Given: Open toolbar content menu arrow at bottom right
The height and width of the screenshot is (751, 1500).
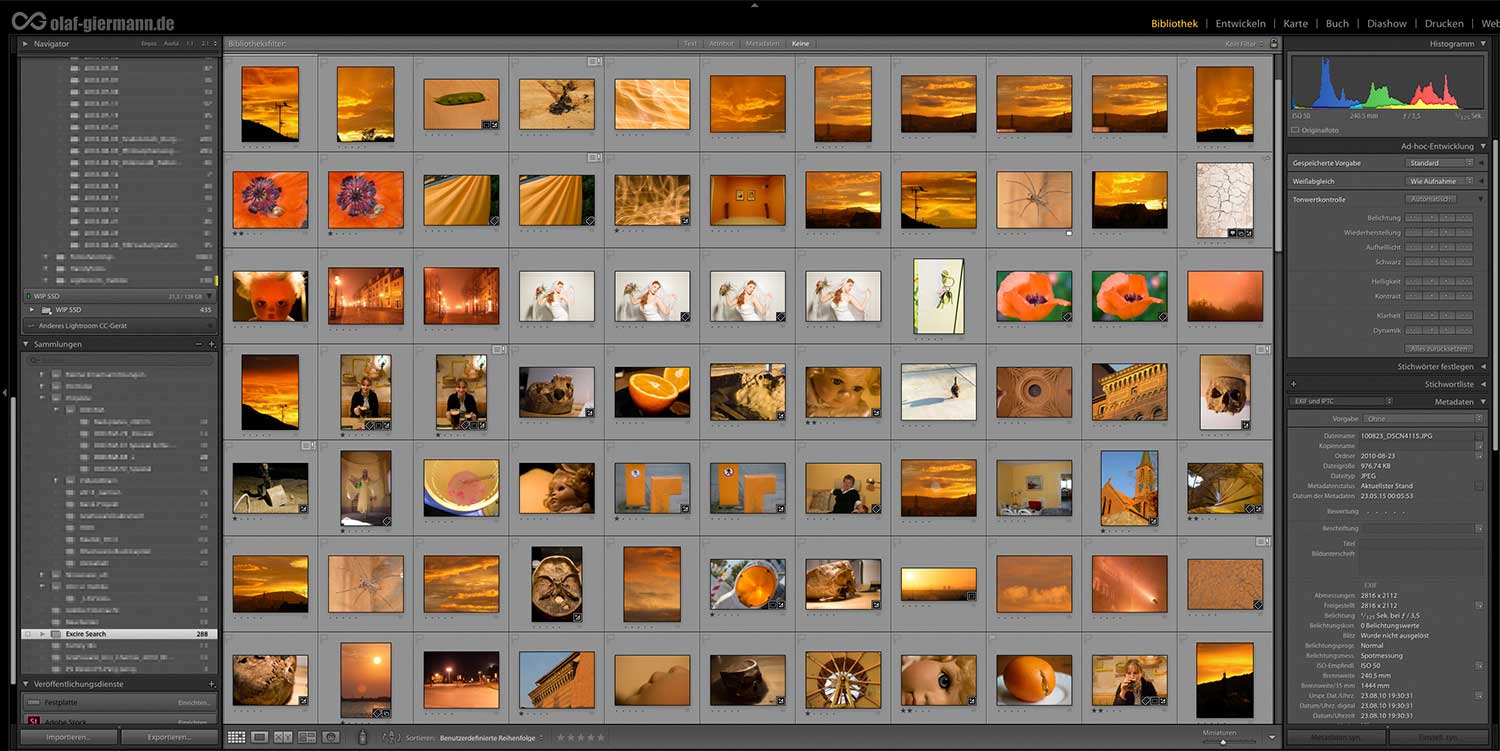Looking at the screenshot, I should [1272, 737].
